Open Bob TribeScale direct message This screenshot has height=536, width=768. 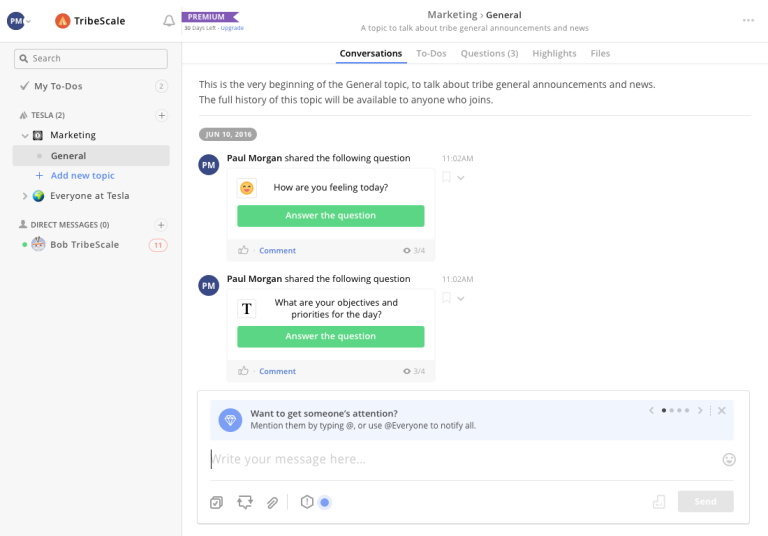[85, 244]
